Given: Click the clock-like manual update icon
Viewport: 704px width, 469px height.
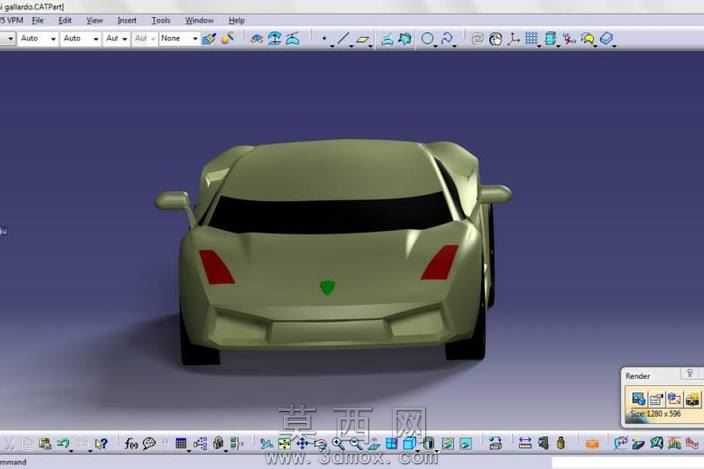Looking at the screenshot, I should pyautogui.click(x=495, y=39).
